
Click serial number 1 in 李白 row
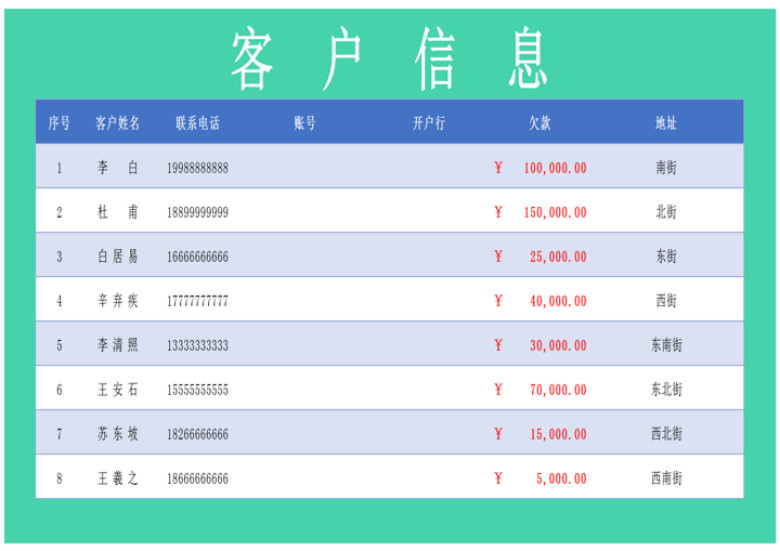point(59,168)
